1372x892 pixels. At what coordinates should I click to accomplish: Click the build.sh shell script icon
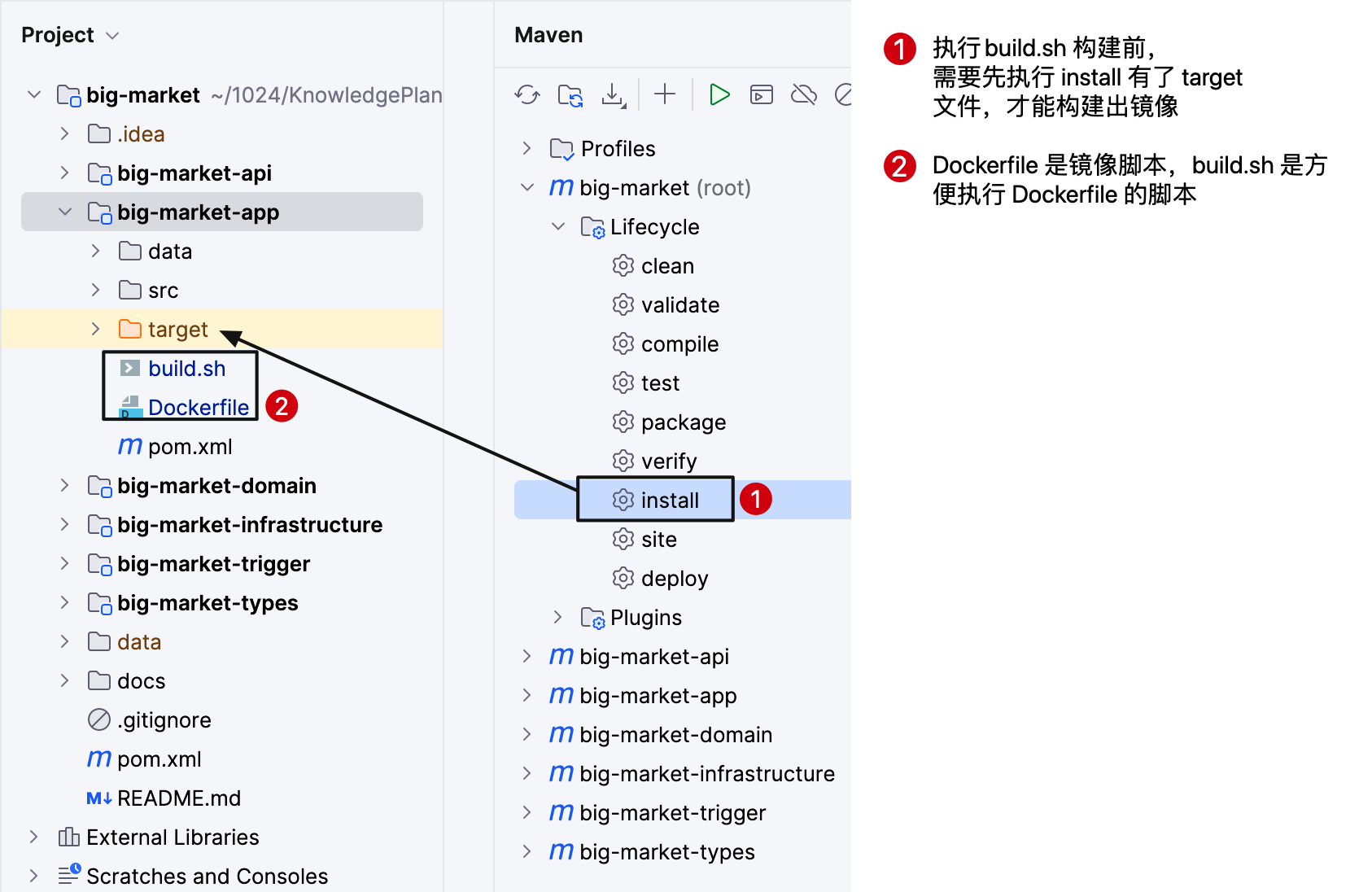tap(130, 368)
